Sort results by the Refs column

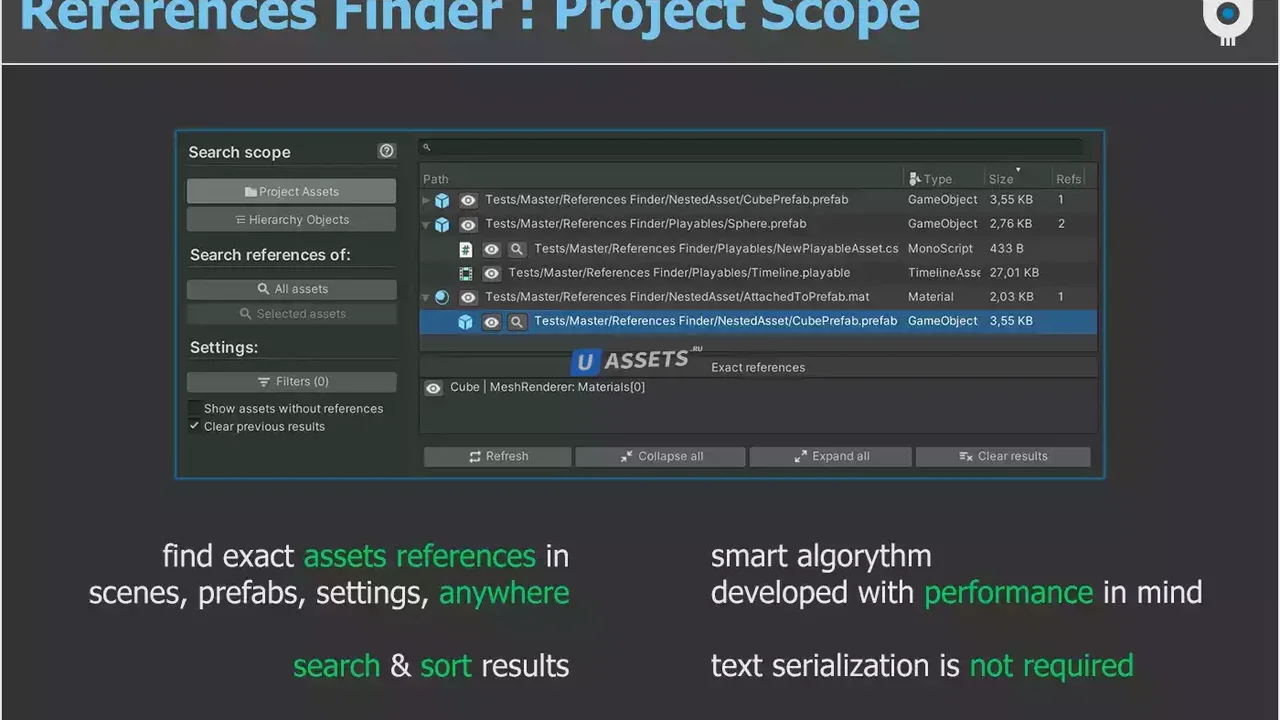click(1068, 179)
